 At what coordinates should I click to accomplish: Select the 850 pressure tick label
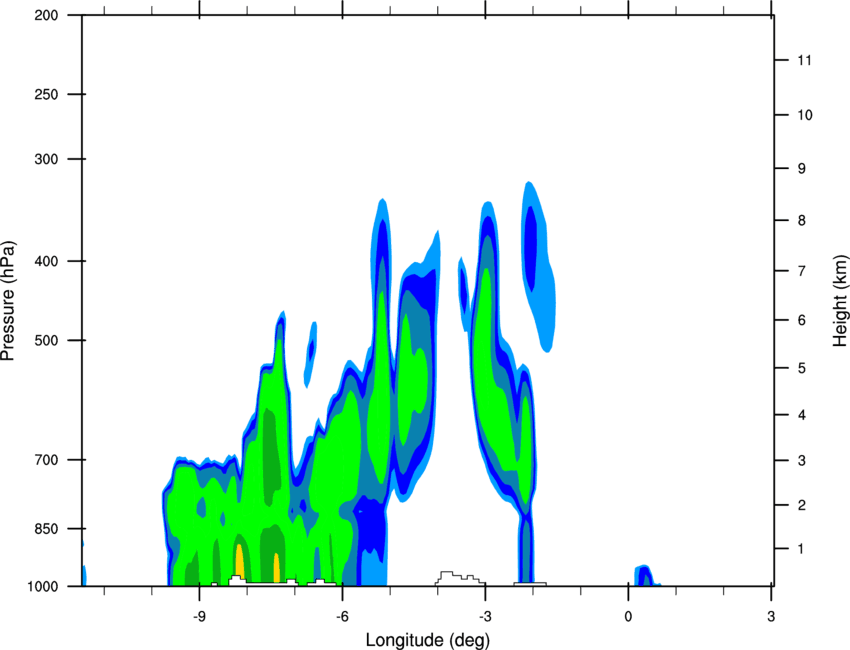click(x=46, y=529)
